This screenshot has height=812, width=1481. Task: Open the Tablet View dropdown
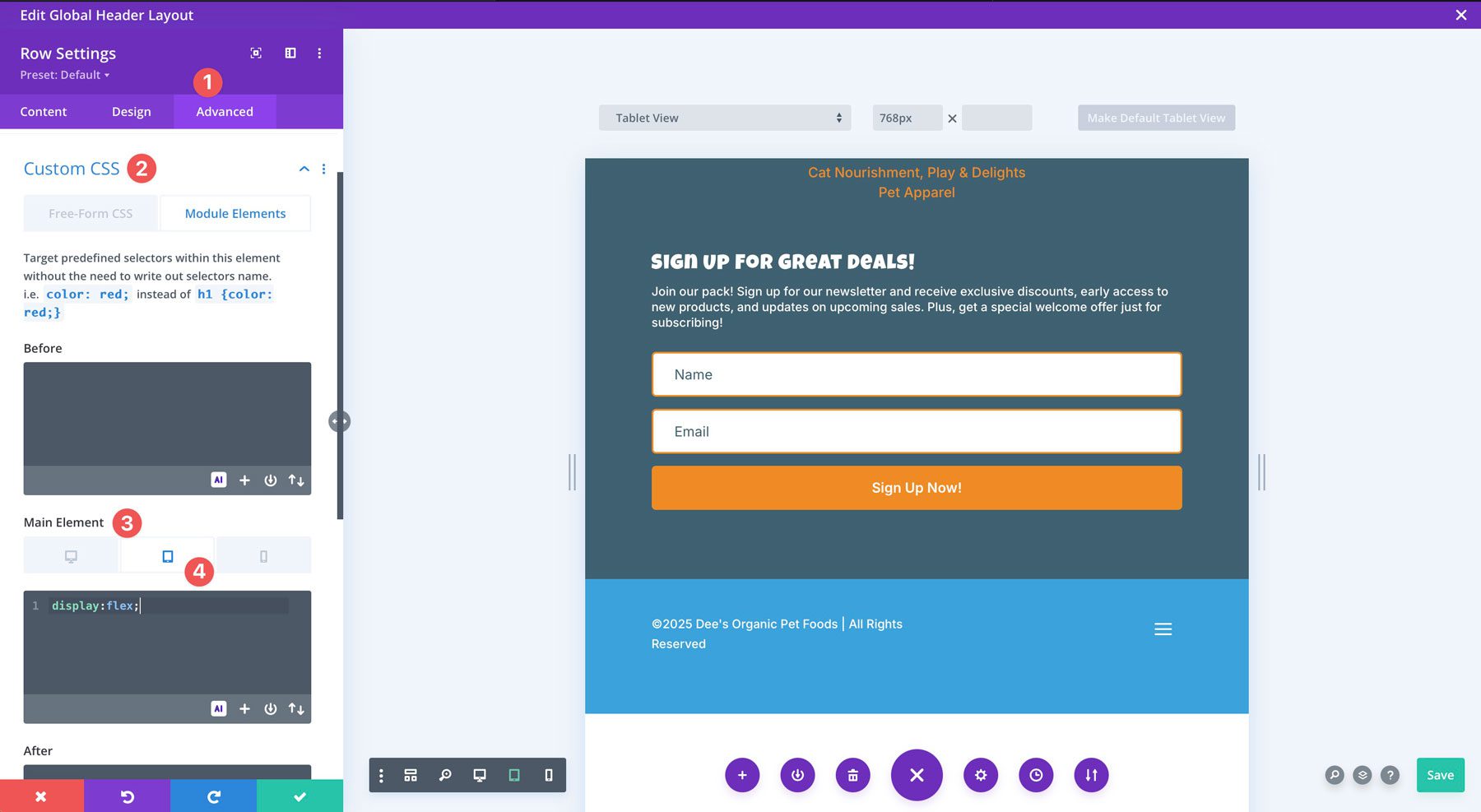click(x=724, y=118)
